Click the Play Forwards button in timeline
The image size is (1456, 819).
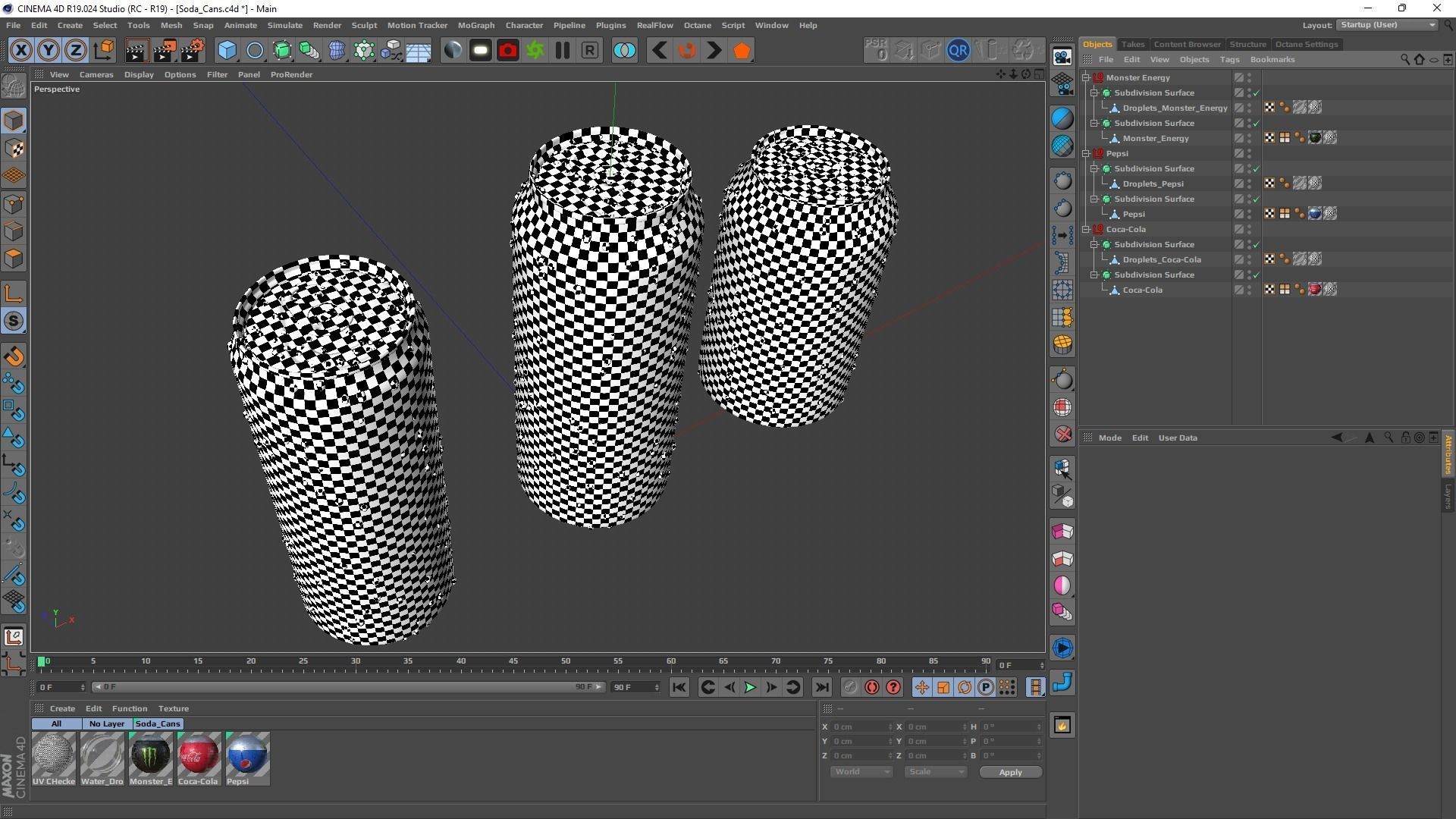(750, 688)
